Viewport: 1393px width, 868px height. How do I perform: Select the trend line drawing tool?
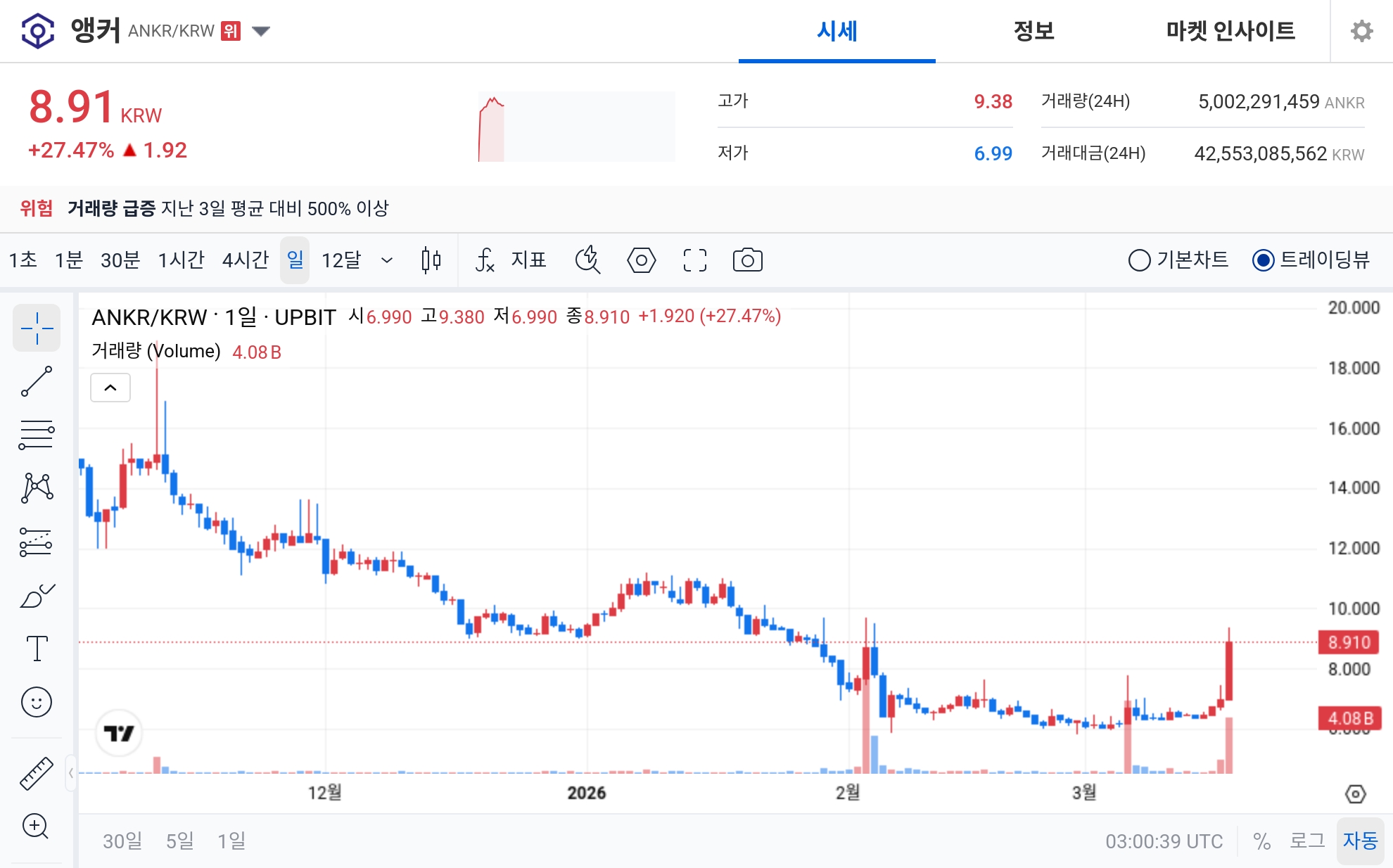[x=37, y=380]
